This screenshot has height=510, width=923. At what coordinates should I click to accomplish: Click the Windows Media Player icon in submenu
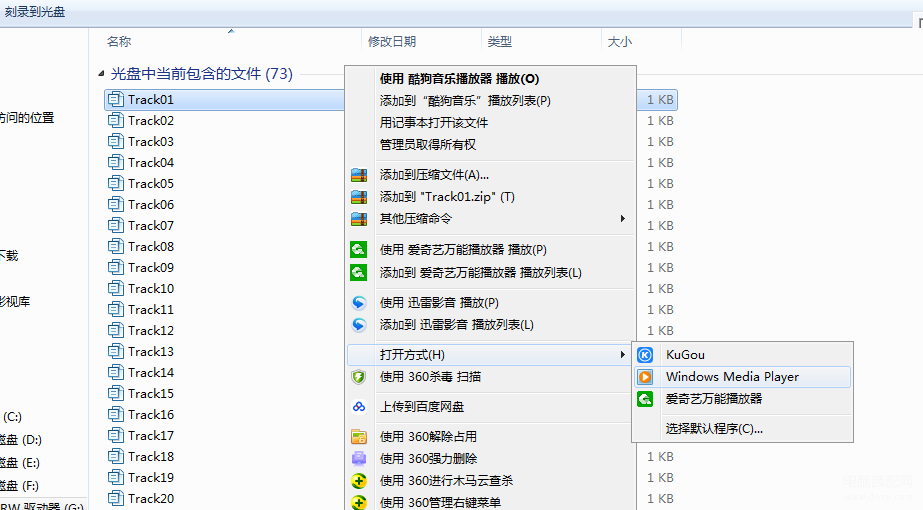[645, 377]
